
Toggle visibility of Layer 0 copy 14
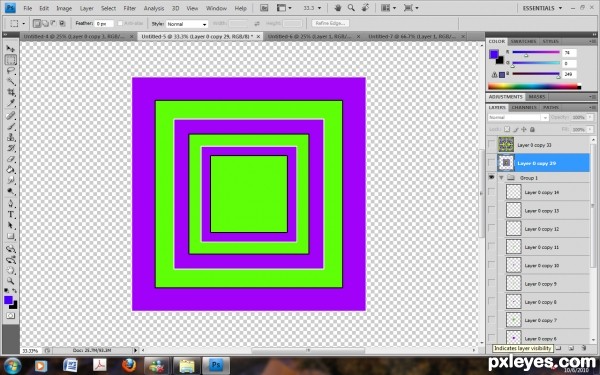(491, 192)
